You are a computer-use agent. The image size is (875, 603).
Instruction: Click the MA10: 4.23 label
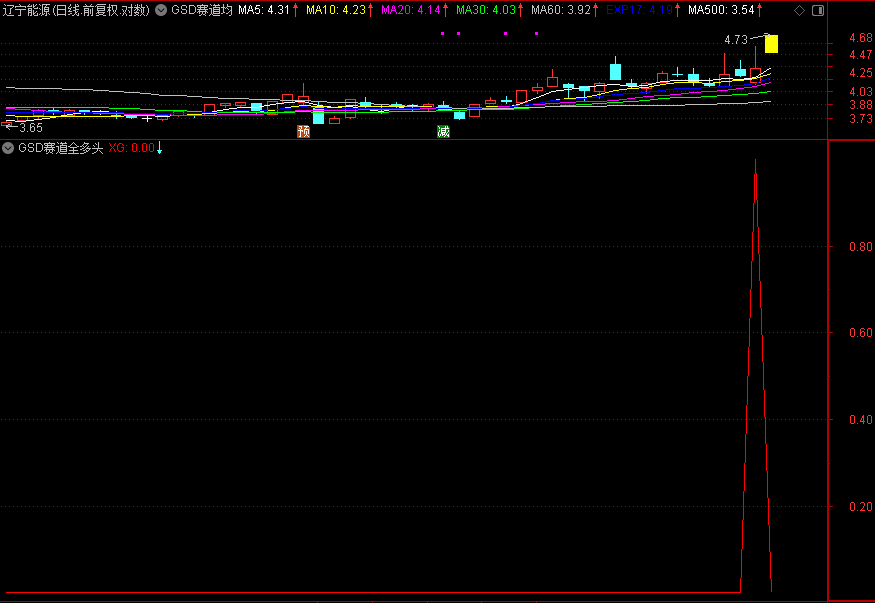coord(335,10)
